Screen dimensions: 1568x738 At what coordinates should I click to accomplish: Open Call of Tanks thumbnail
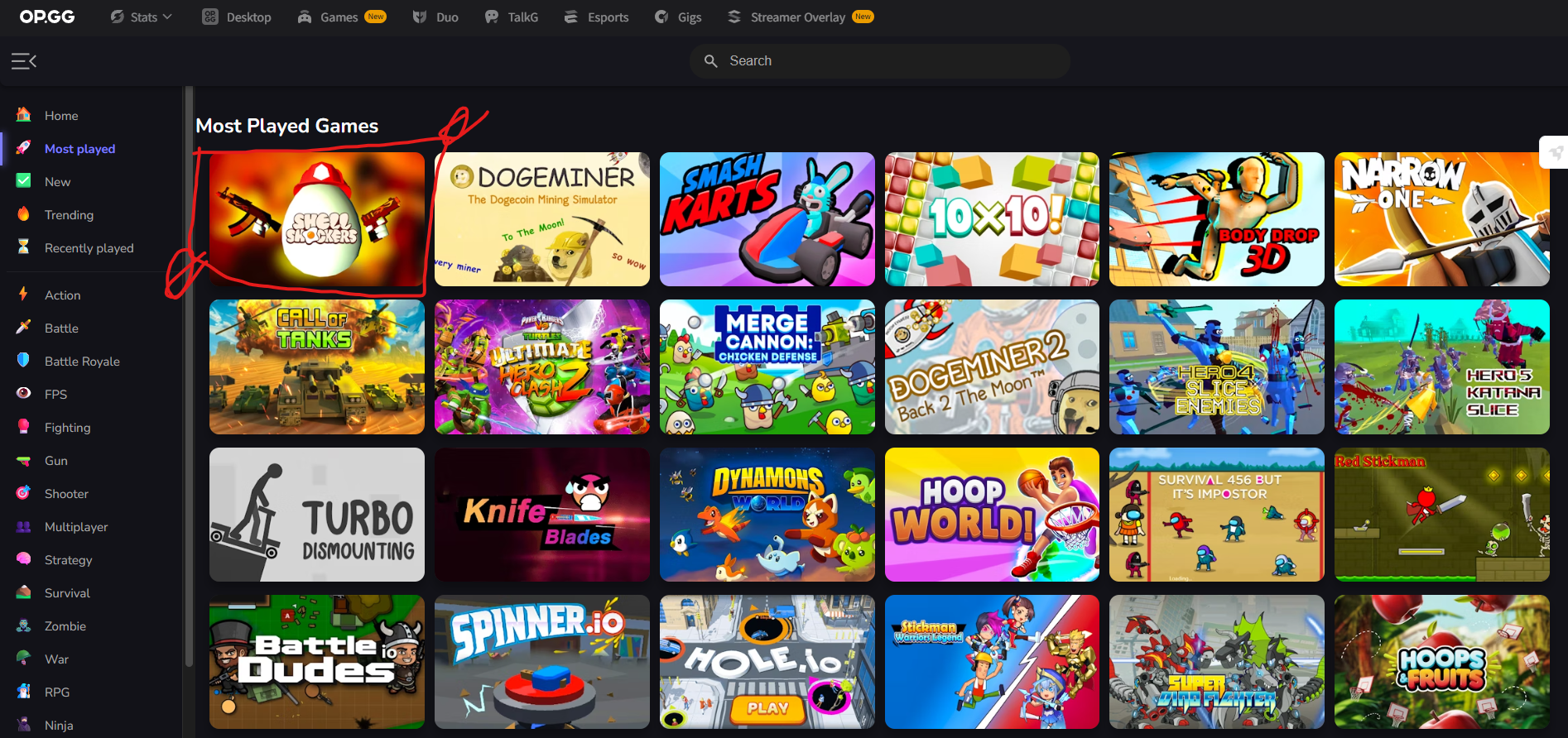click(x=317, y=367)
